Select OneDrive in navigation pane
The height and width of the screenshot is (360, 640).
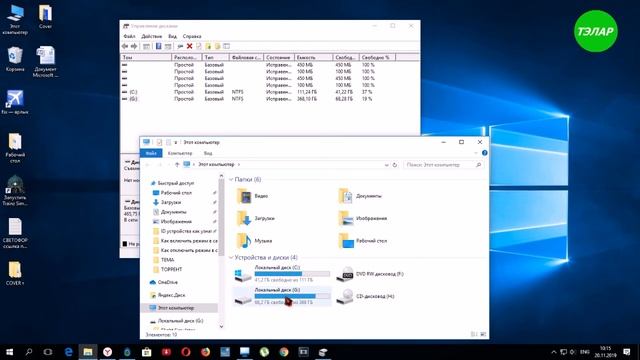167,282
